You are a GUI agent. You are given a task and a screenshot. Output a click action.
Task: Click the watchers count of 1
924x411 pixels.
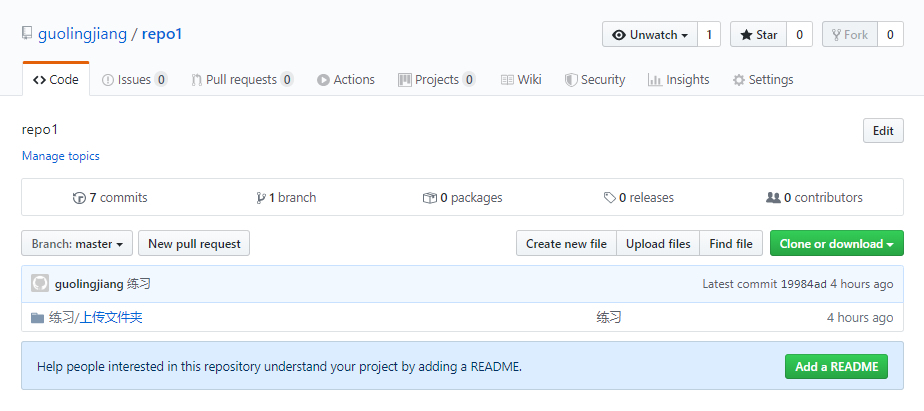[x=709, y=35]
